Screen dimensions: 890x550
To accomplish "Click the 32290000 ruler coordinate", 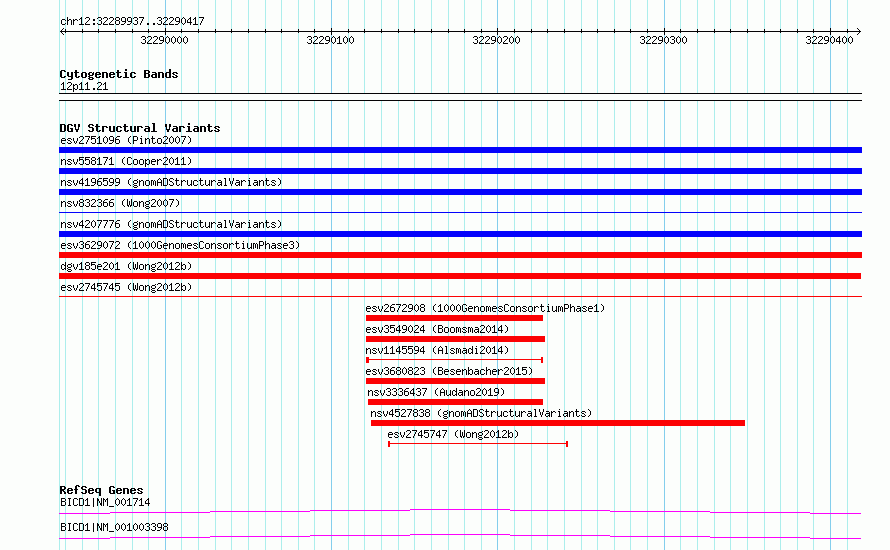I will (164, 40).
